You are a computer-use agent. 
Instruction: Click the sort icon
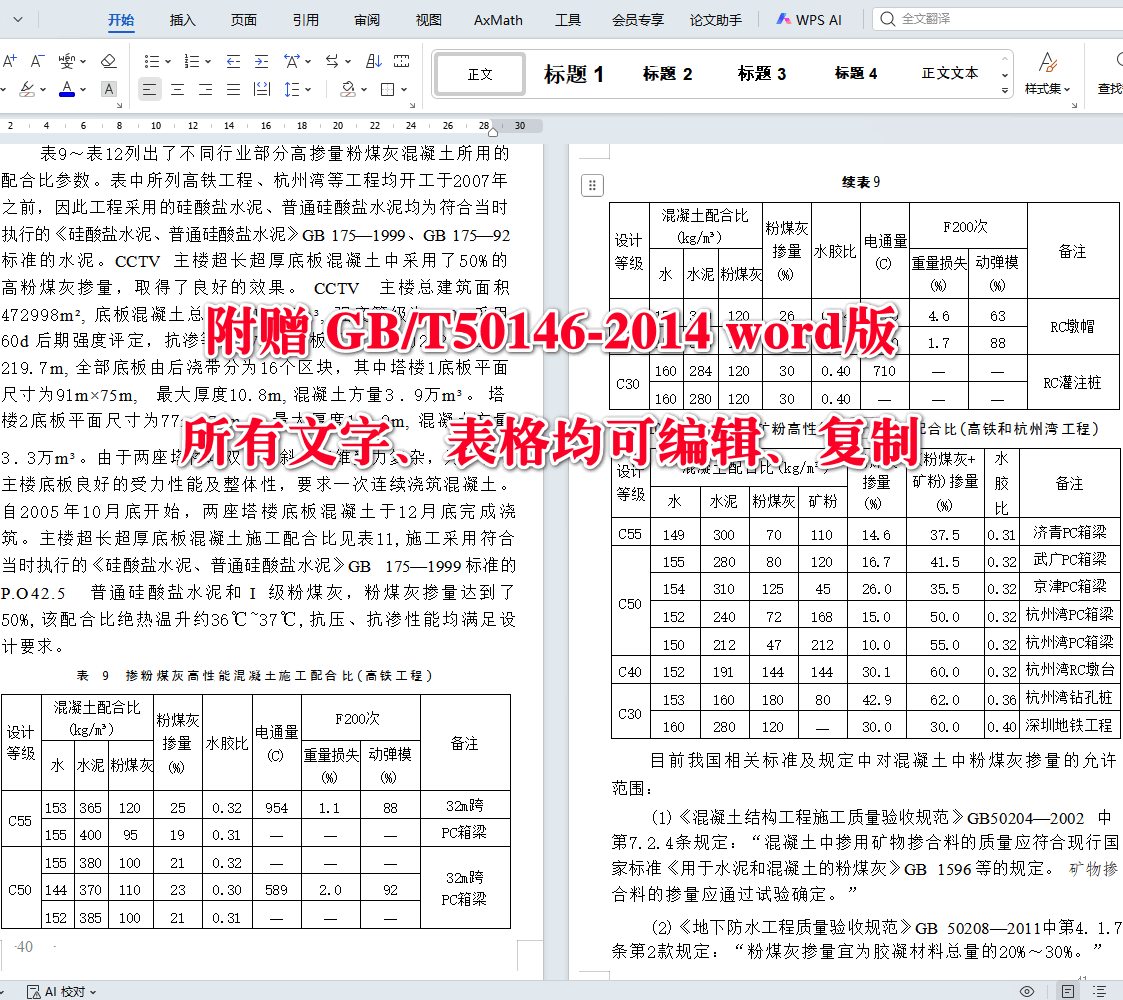click(x=374, y=61)
